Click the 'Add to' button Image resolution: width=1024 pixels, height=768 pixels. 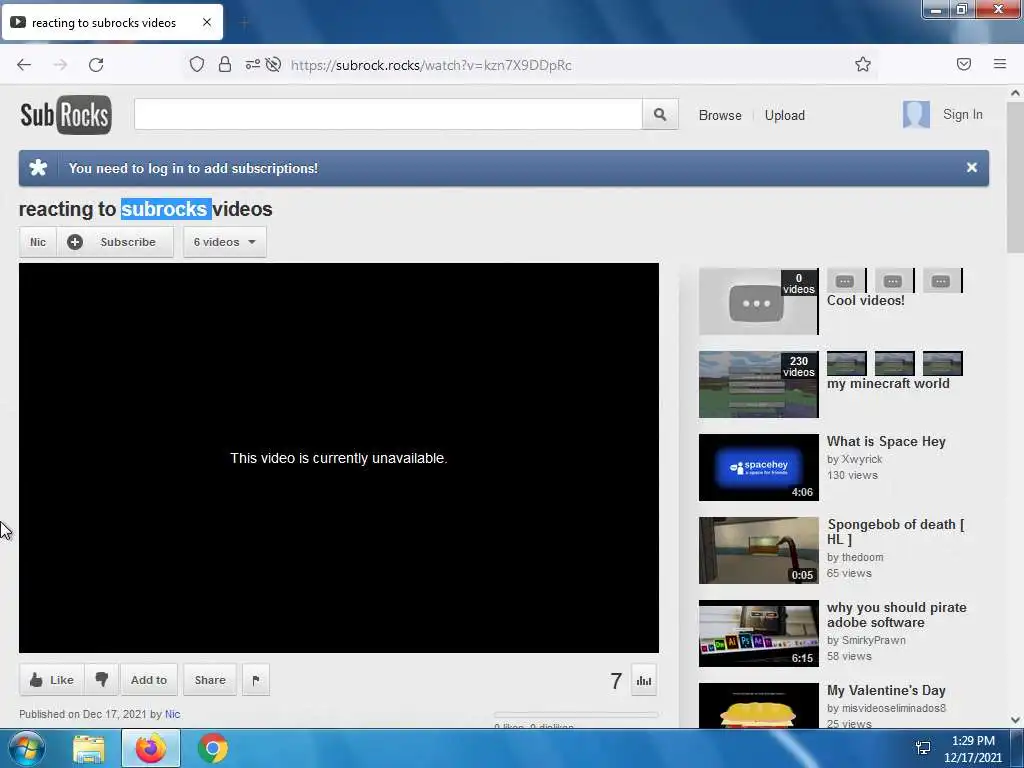tap(149, 680)
